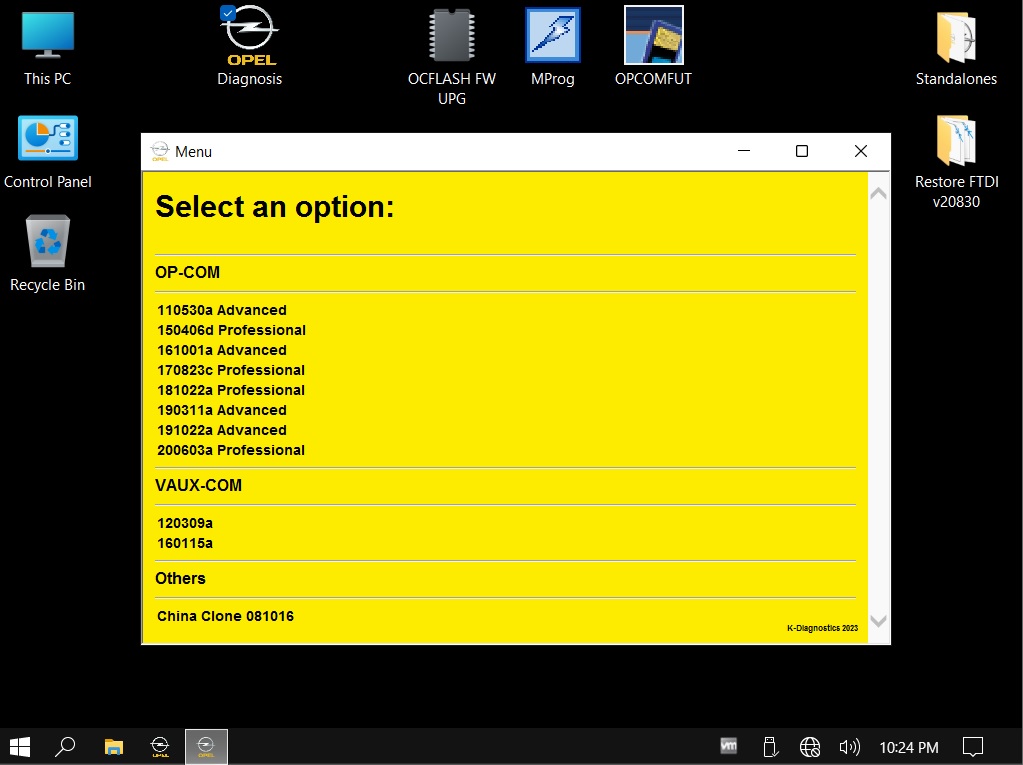Open the Windows Start menu
The image size is (1023, 765).
(x=20, y=747)
